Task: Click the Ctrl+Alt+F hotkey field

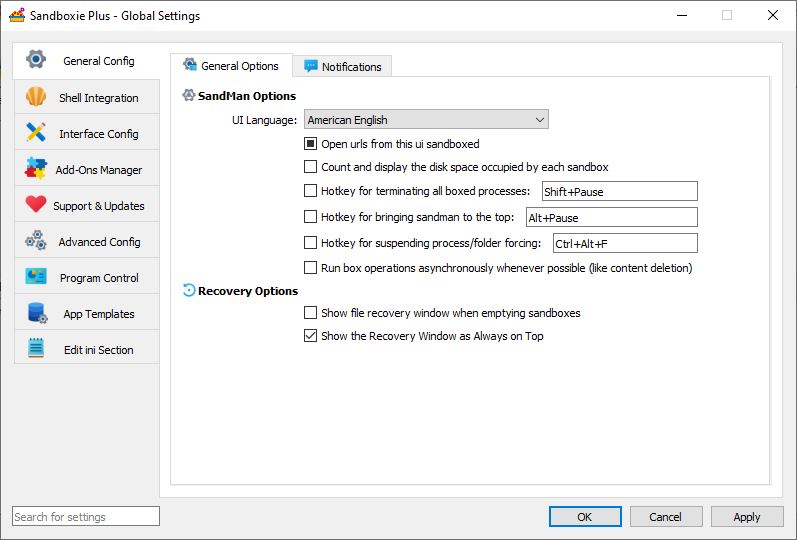Action: click(625, 243)
